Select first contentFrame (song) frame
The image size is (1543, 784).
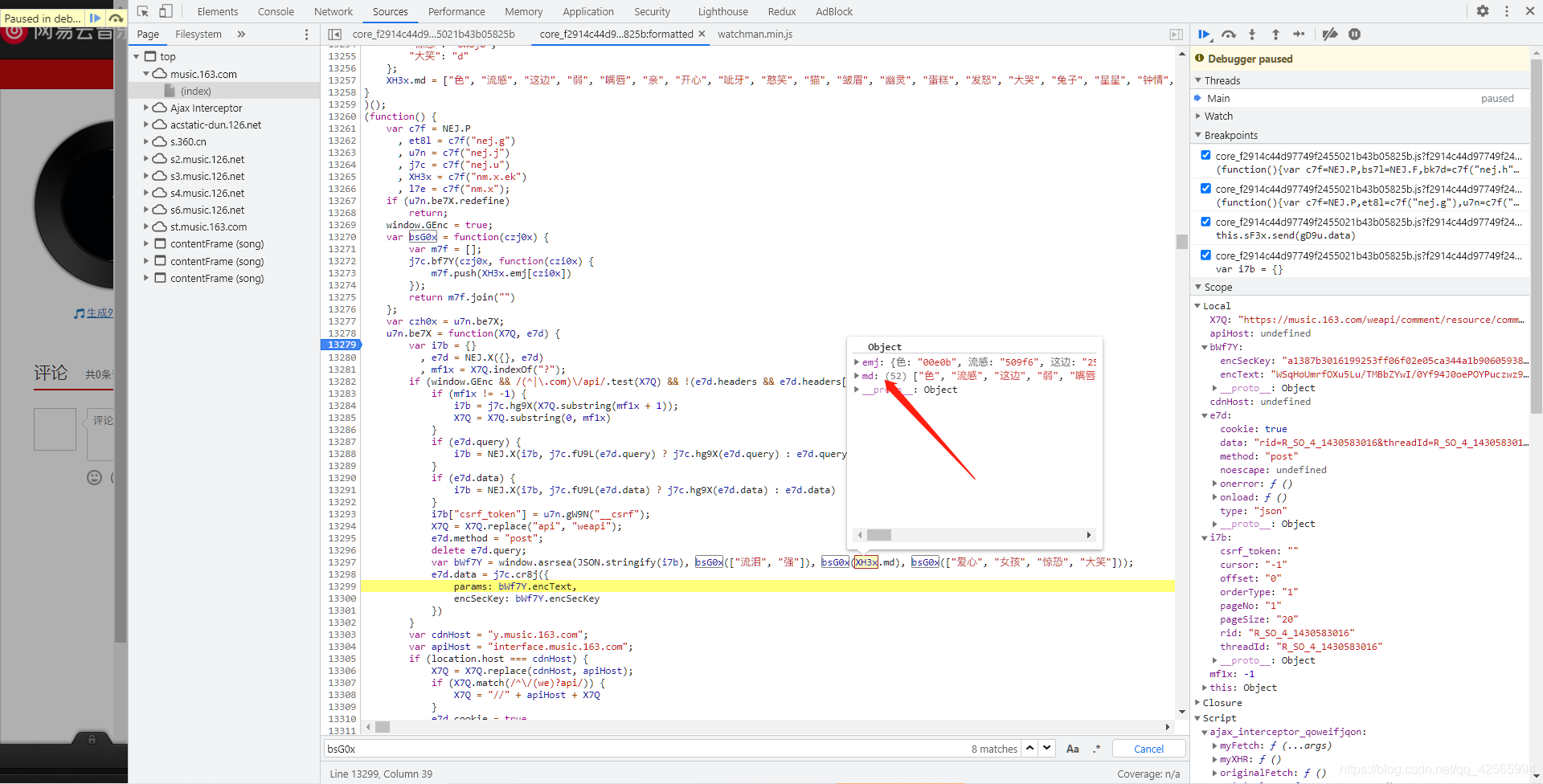coord(217,243)
